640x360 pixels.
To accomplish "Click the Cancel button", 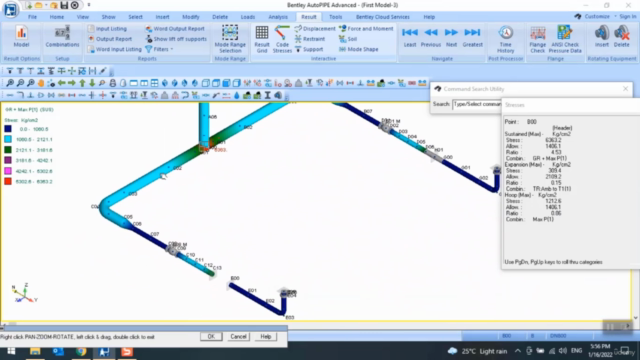I will pyautogui.click(x=238, y=337).
